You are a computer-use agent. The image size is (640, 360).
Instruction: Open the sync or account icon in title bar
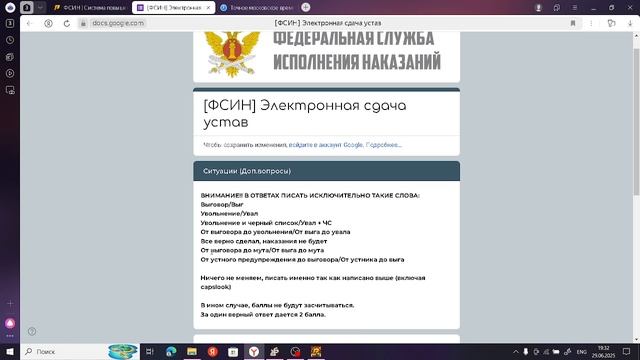coord(557,7)
